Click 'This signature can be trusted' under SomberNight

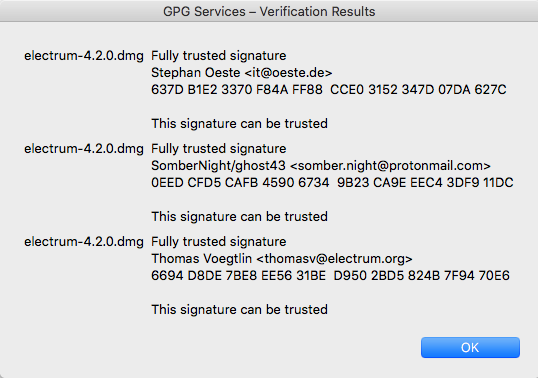click(239, 216)
